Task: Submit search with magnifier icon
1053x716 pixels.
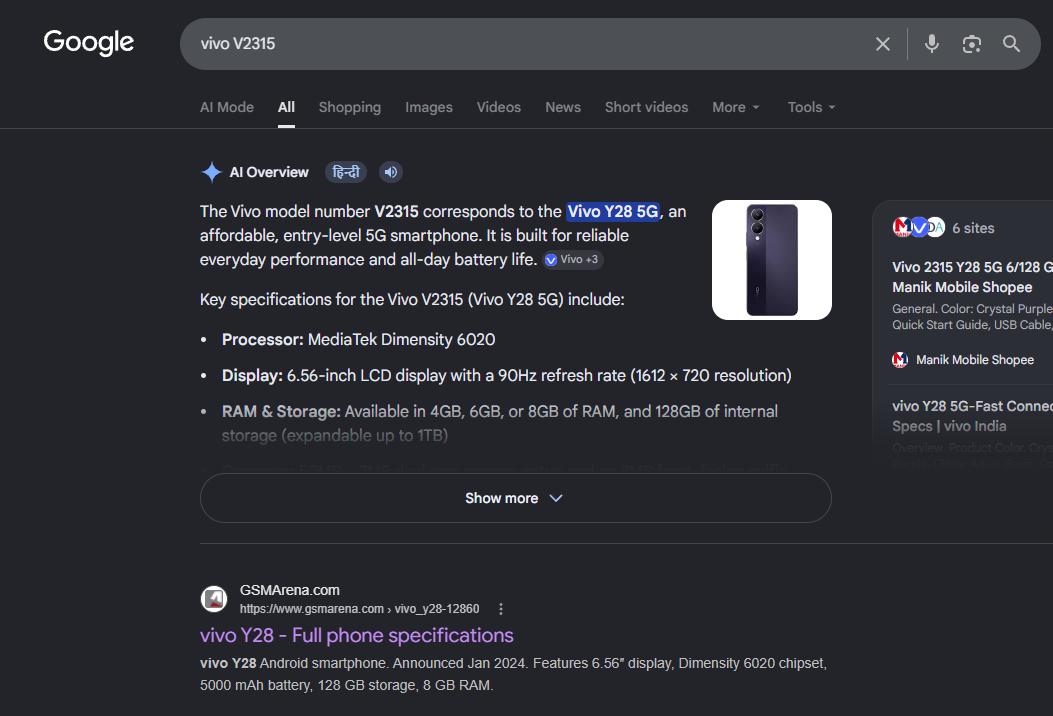Action: pos(1011,44)
